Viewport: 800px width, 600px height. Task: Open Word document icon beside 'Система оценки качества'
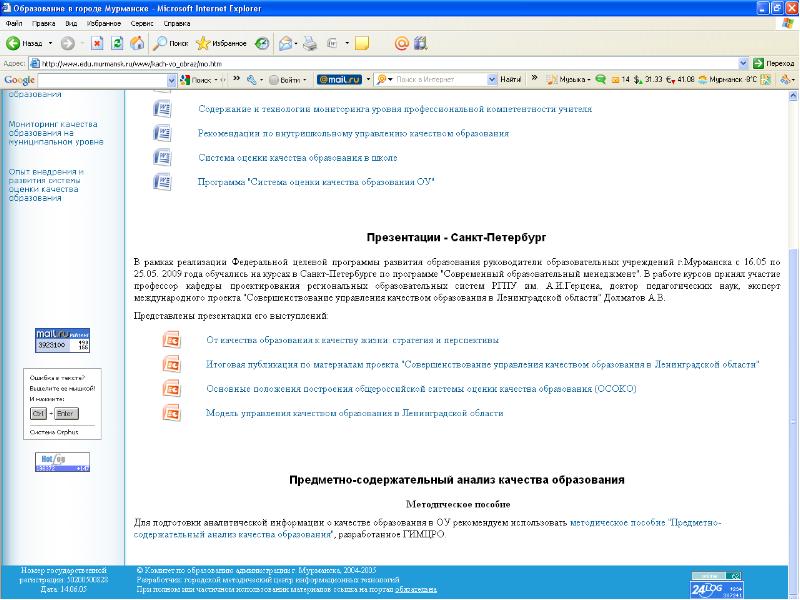tap(162, 158)
